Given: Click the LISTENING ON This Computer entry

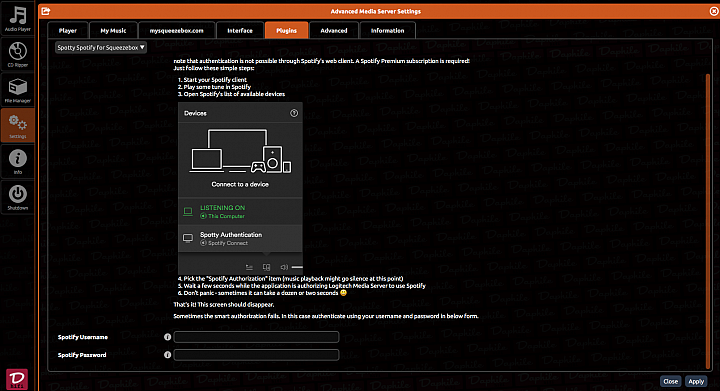Looking at the screenshot, I should click(x=240, y=212).
